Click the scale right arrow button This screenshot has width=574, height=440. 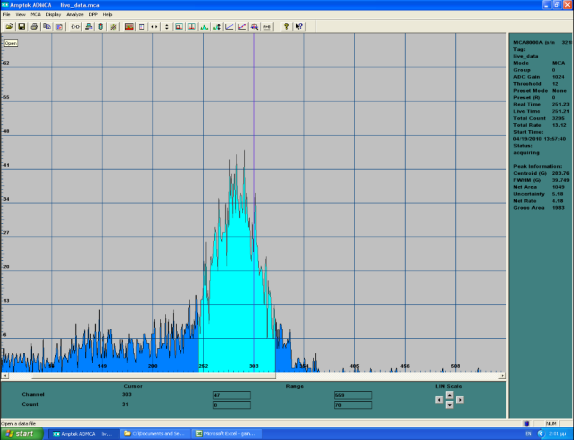[460, 400]
